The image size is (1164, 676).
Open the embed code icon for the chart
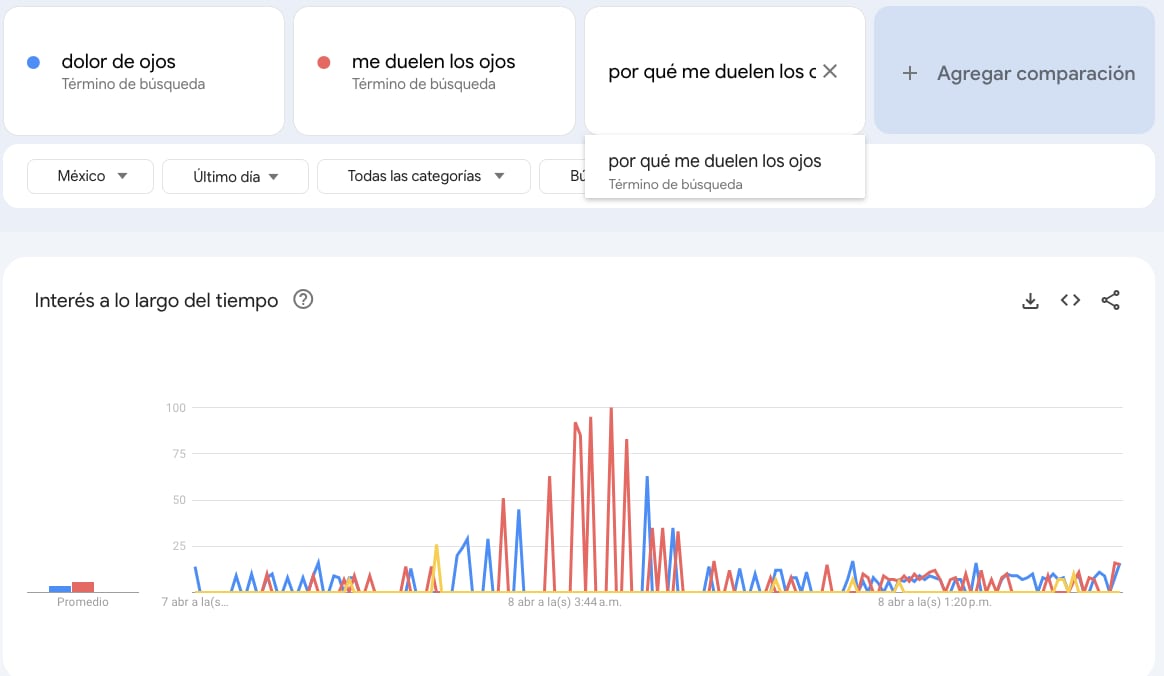pyautogui.click(x=1070, y=300)
